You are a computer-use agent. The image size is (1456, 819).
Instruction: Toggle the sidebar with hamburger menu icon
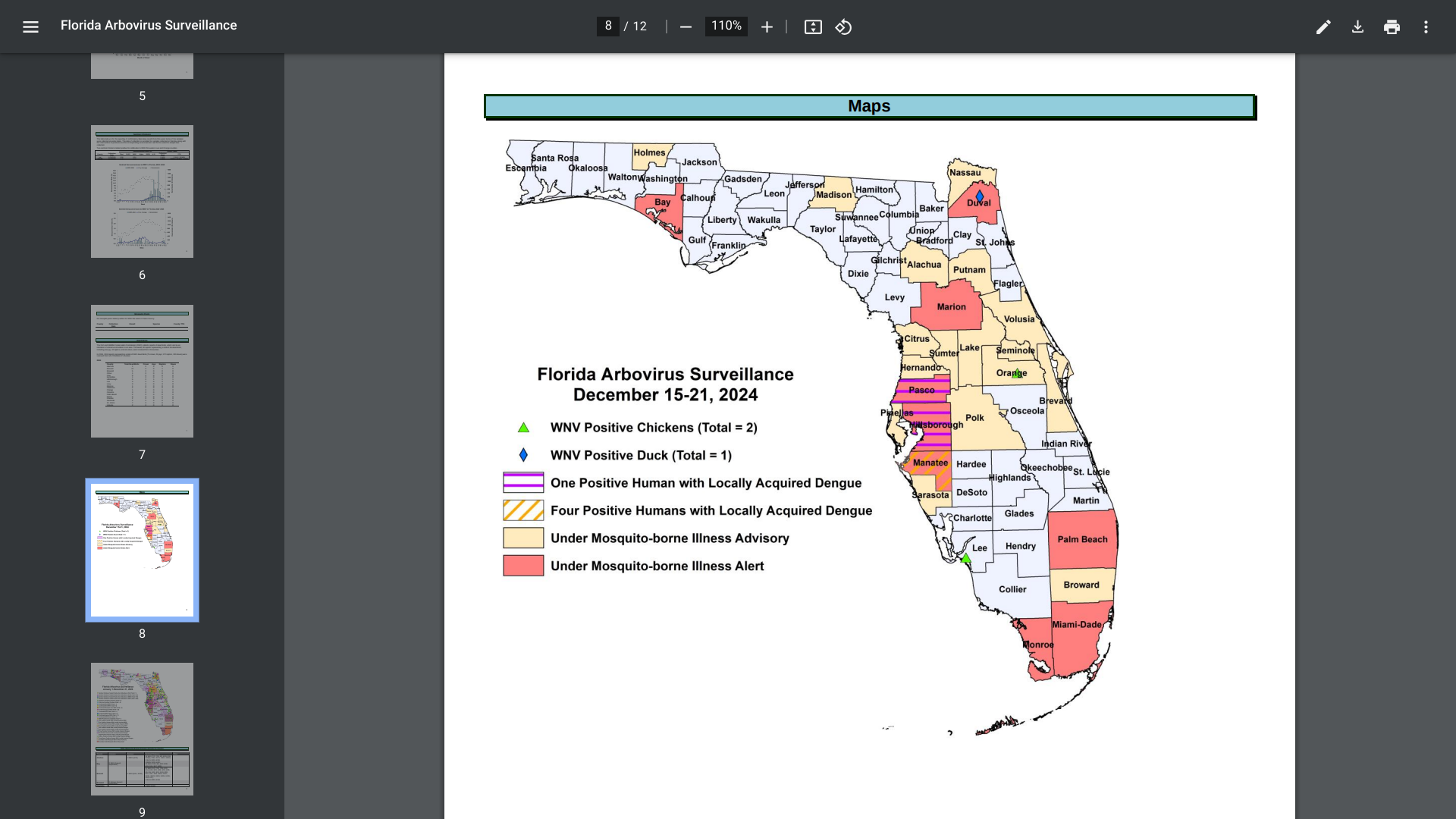[x=30, y=27]
